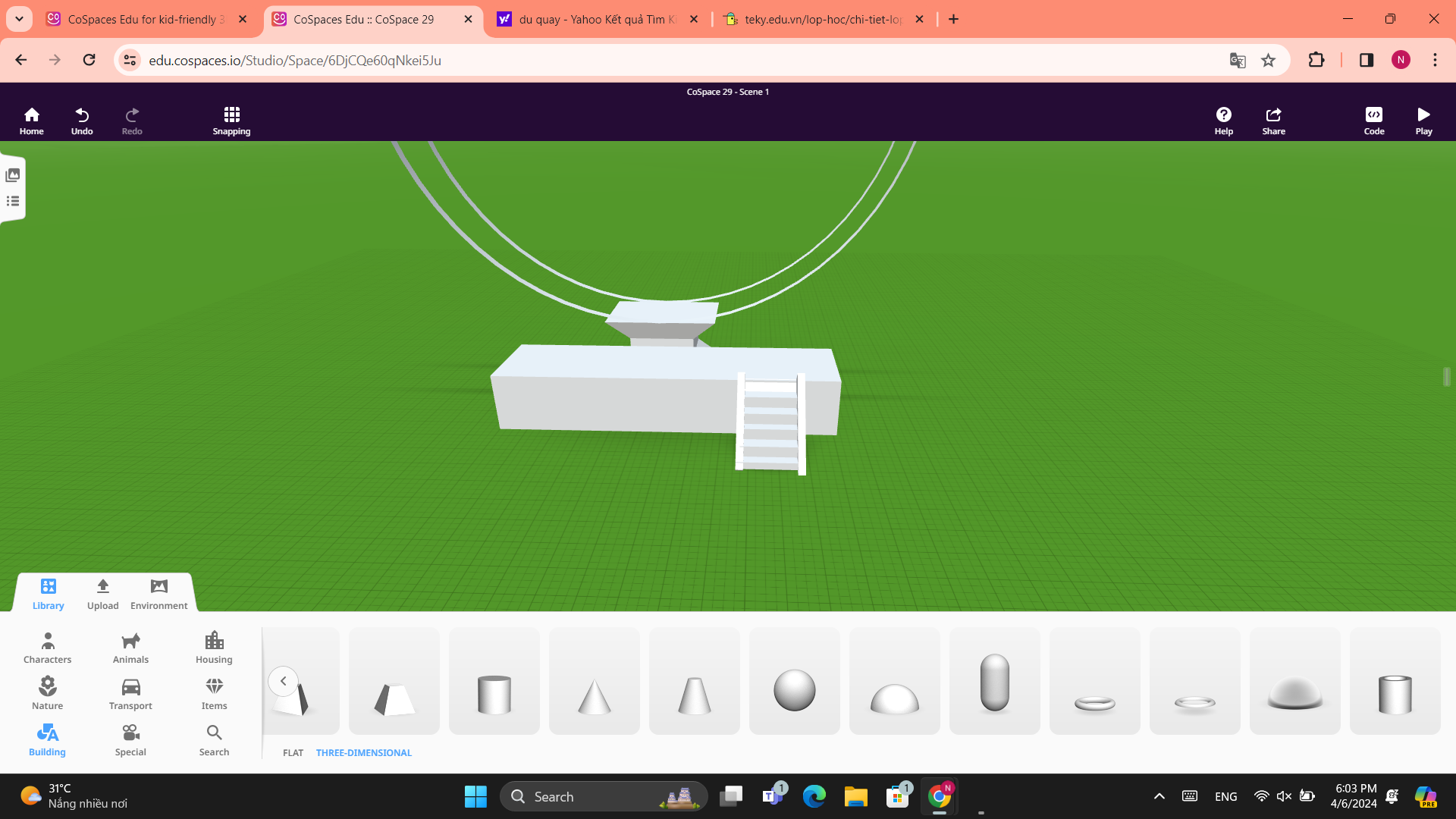Open the clock showing 6:03 PM
The width and height of the screenshot is (1456, 819).
click(x=1354, y=796)
